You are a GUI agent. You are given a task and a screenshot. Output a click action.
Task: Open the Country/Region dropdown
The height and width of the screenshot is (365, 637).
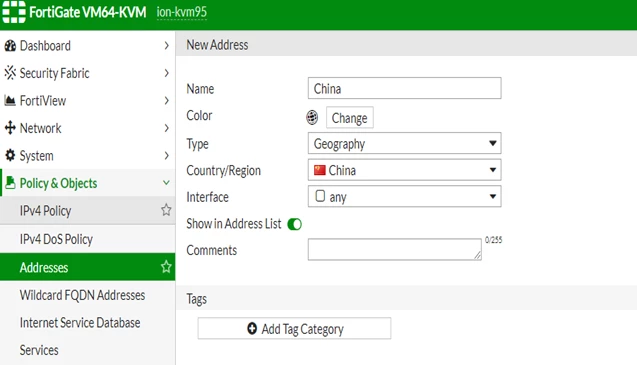tap(405, 170)
